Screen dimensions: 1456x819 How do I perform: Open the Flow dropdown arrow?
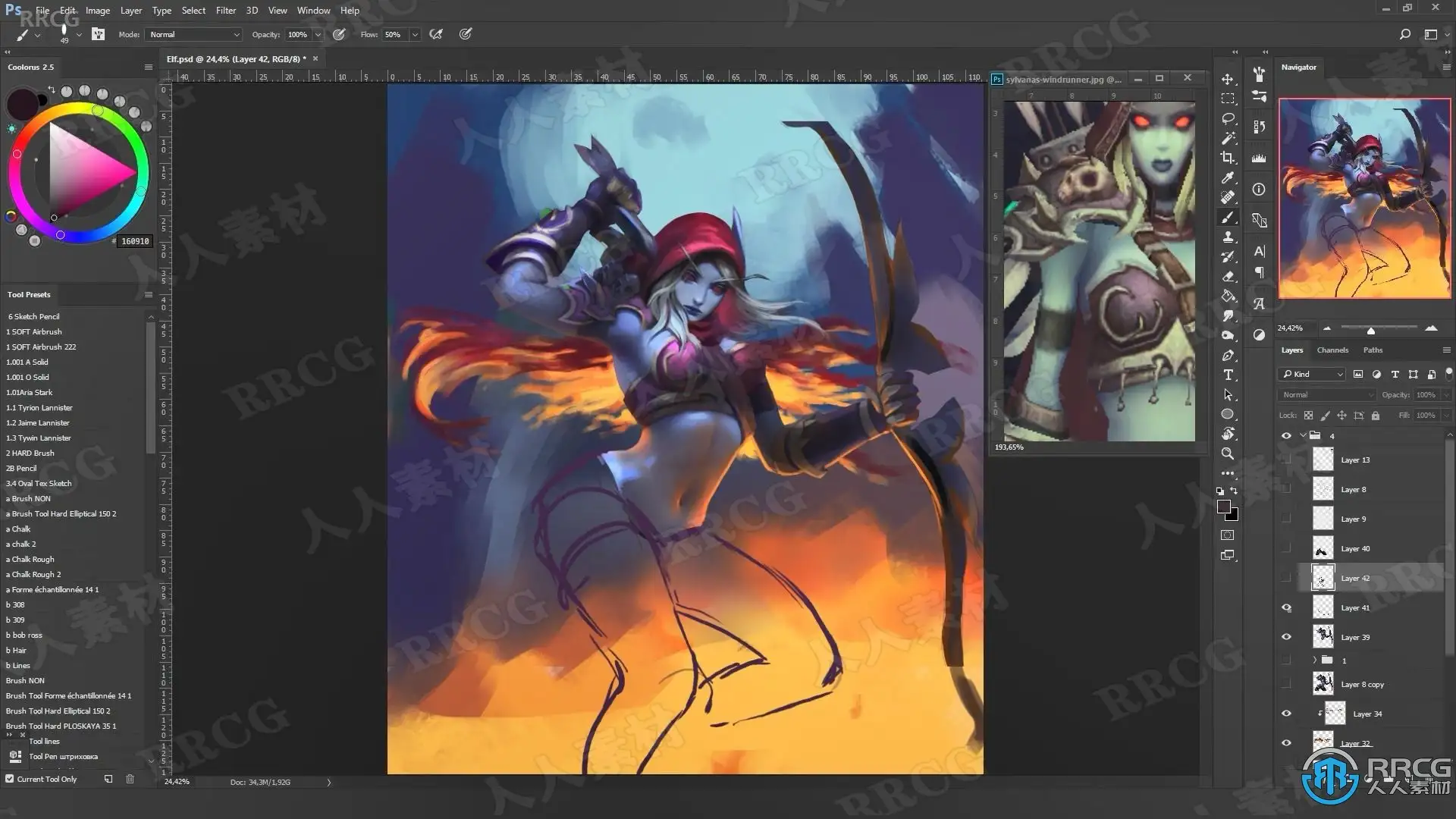coord(415,34)
